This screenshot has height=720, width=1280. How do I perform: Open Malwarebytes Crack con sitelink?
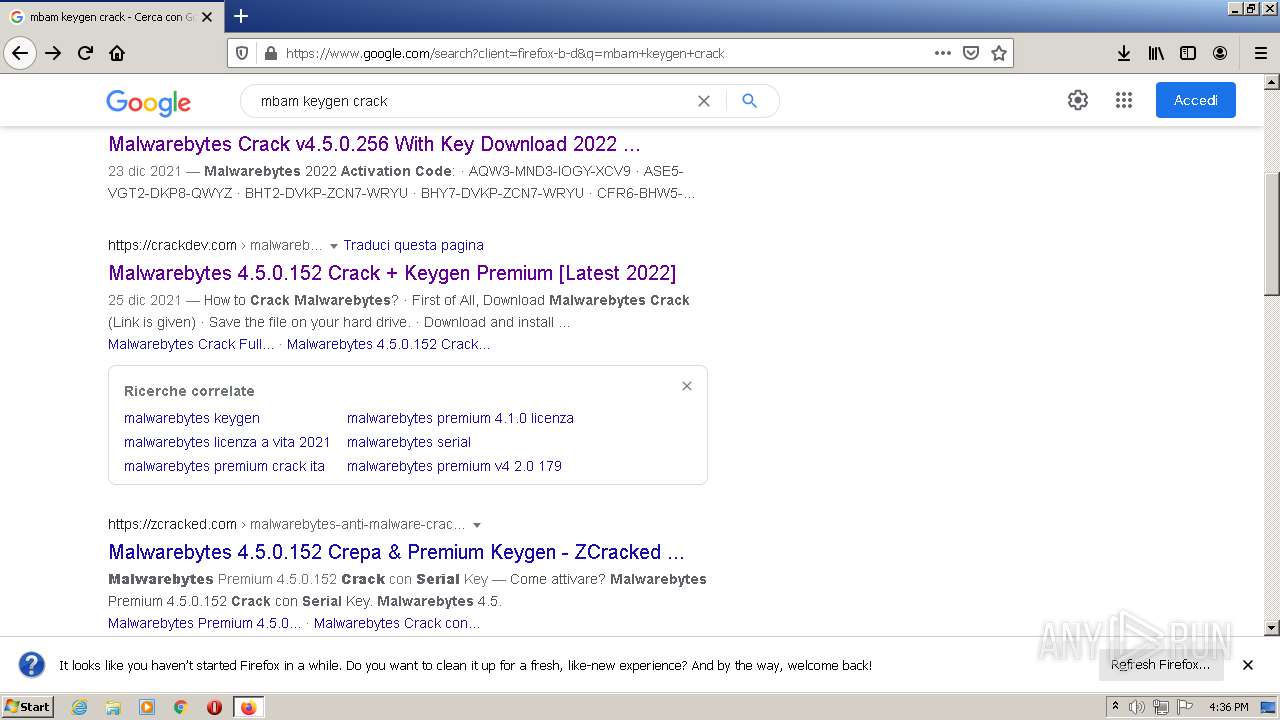(x=396, y=623)
